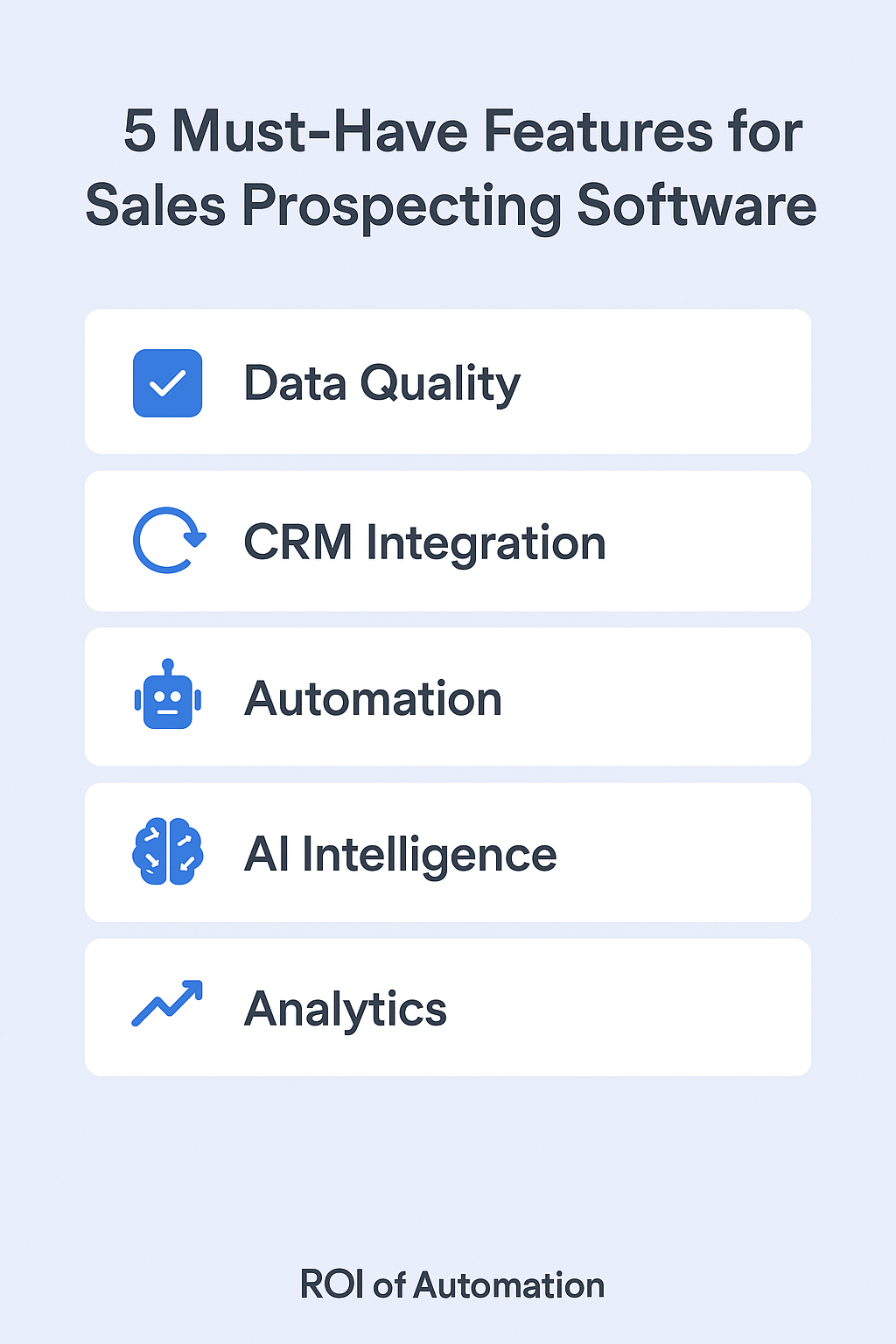Click the "Analytics" label text
The width and height of the screenshot is (896, 1344).
click(x=345, y=1009)
